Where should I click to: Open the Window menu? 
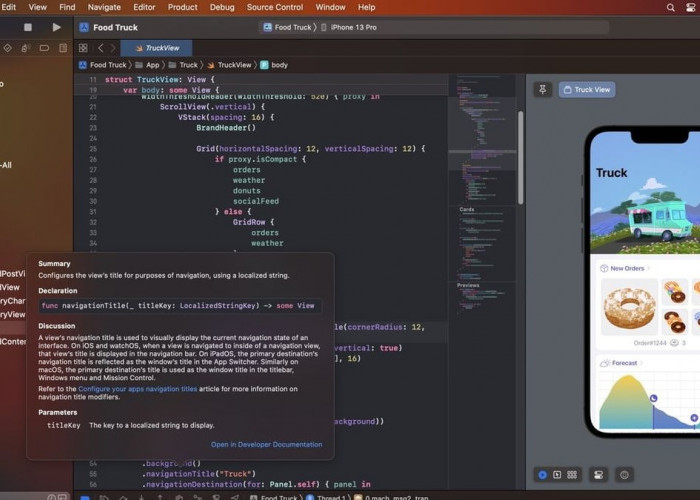point(330,7)
